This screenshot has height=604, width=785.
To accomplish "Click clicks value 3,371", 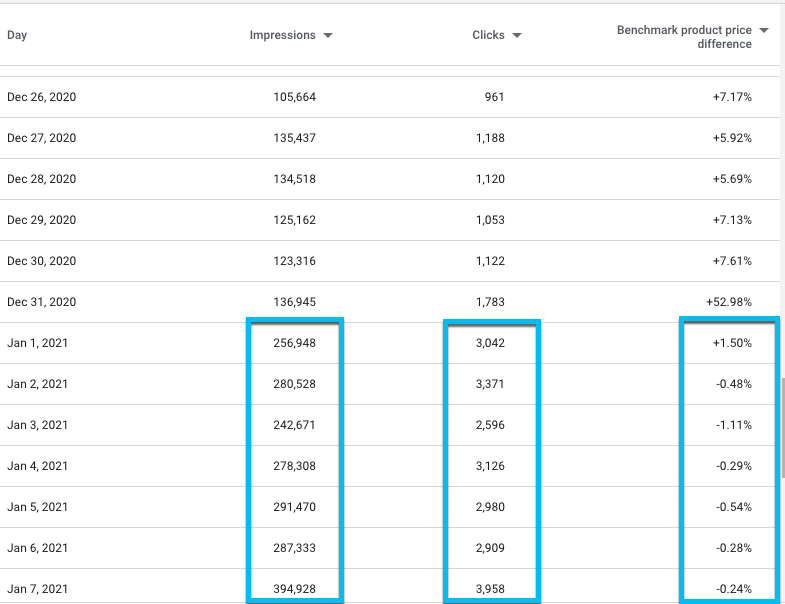I will (x=490, y=384).
